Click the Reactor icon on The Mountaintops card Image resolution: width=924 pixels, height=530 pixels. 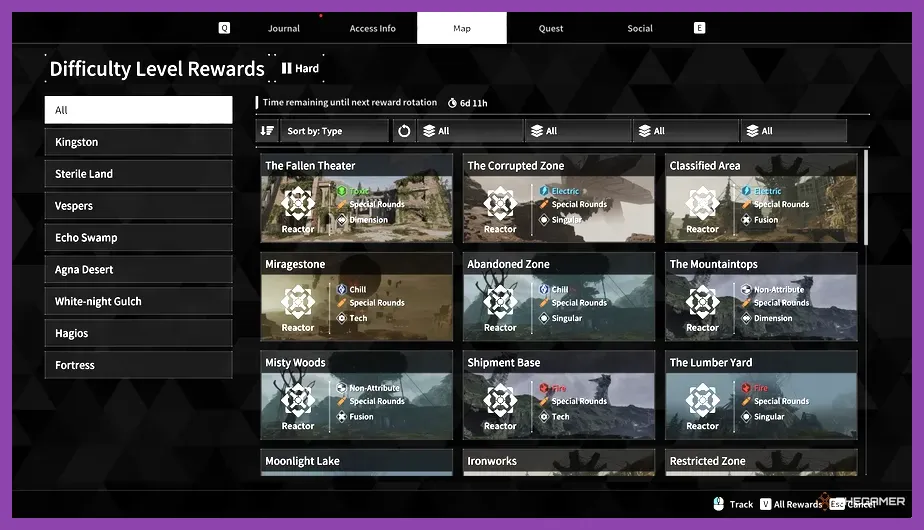(x=702, y=302)
